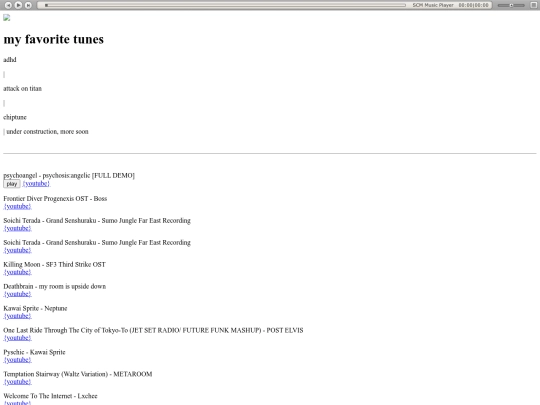540x405 pixels.
Task: Open youtube link for Deathbrain track
Action: [x=17, y=294]
